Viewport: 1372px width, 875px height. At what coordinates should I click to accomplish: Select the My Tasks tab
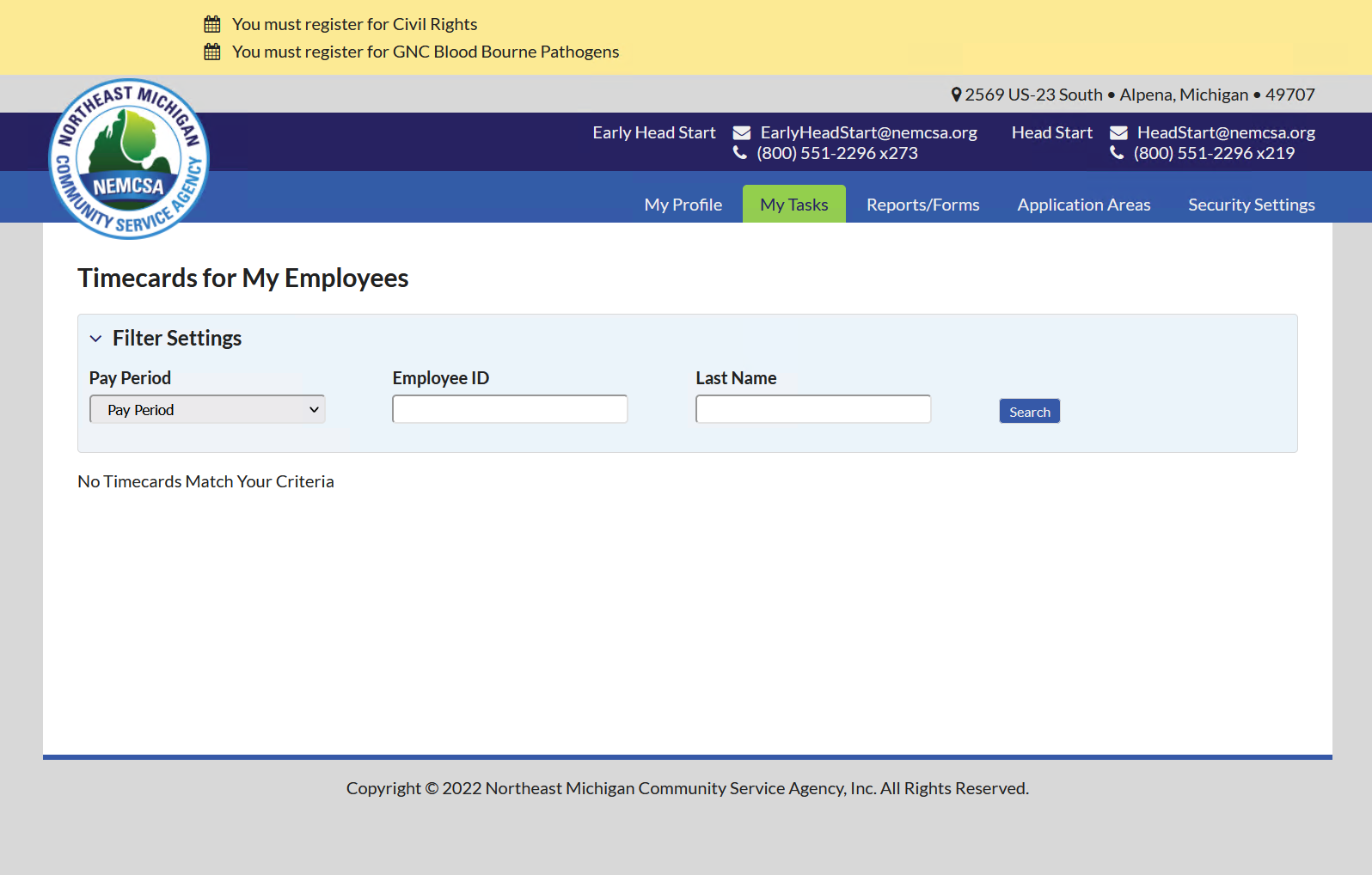(794, 205)
